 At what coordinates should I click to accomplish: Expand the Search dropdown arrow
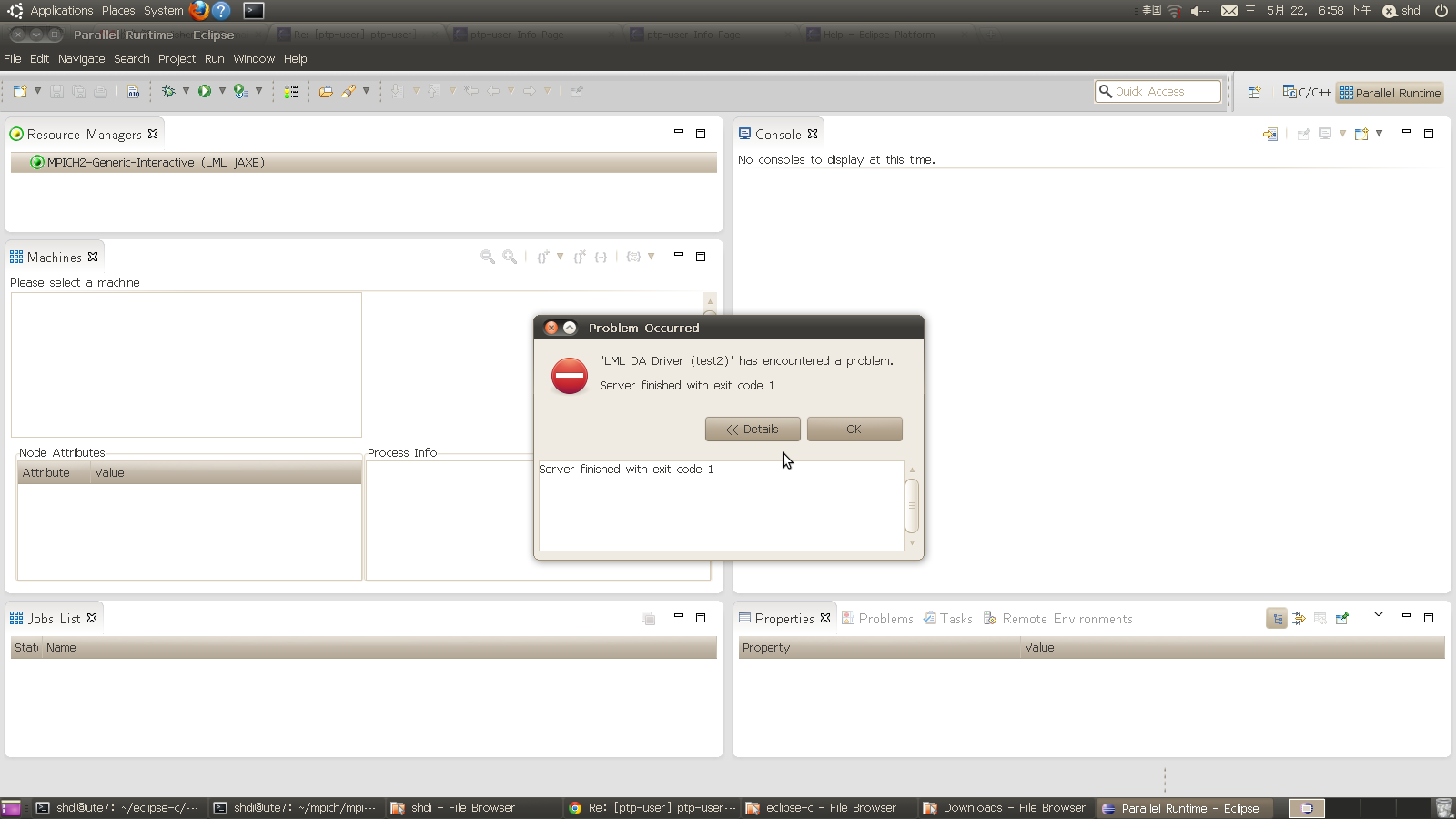pyautogui.click(x=366, y=91)
